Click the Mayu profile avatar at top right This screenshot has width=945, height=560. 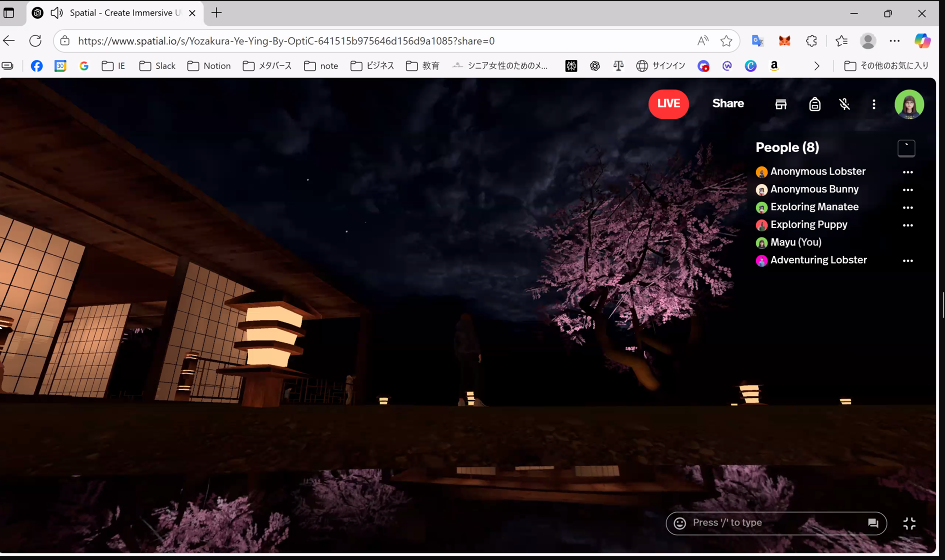pos(909,104)
